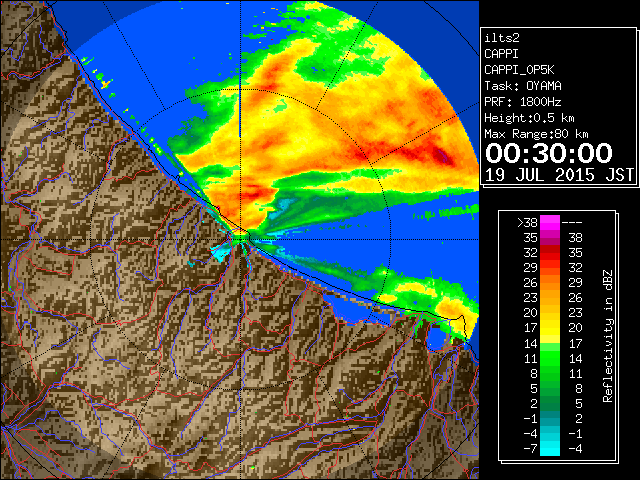The image size is (640, 480).
Task: Pick the yellow 17–20 dBZ legend swatch
Action: pyautogui.click(x=550, y=328)
